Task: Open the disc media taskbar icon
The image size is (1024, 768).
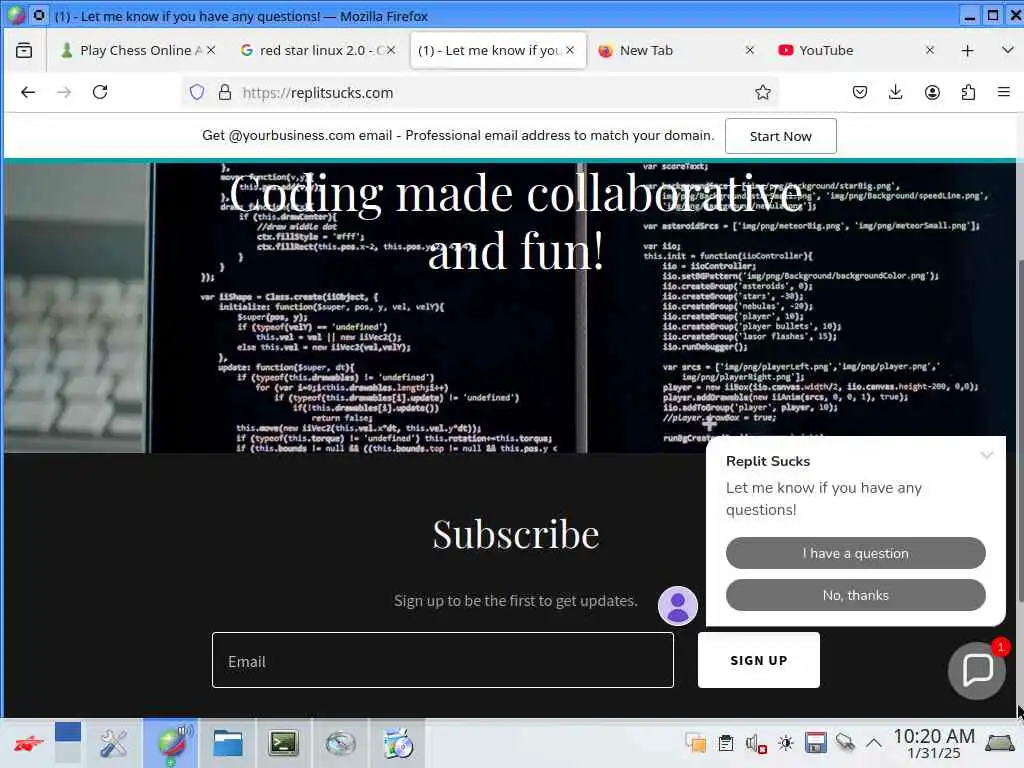Action: point(398,743)
